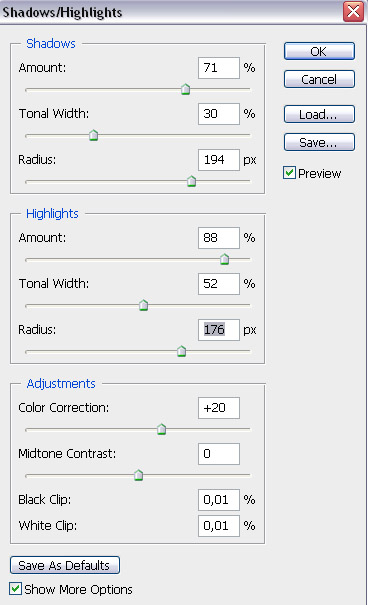Click the Color Correction slider handle

[x=162, y=429]
